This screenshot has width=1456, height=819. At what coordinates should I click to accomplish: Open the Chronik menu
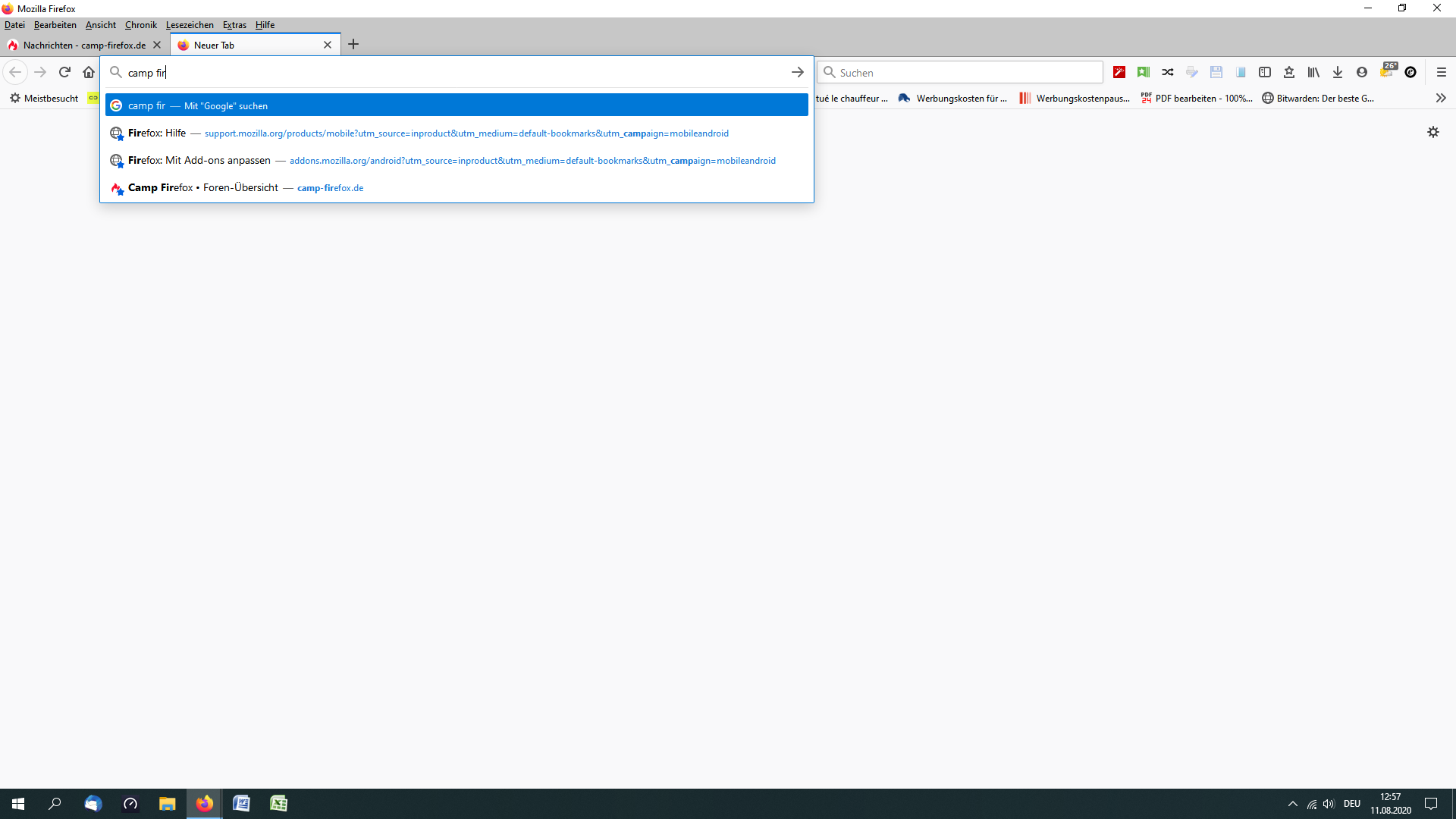click(141, 25)
